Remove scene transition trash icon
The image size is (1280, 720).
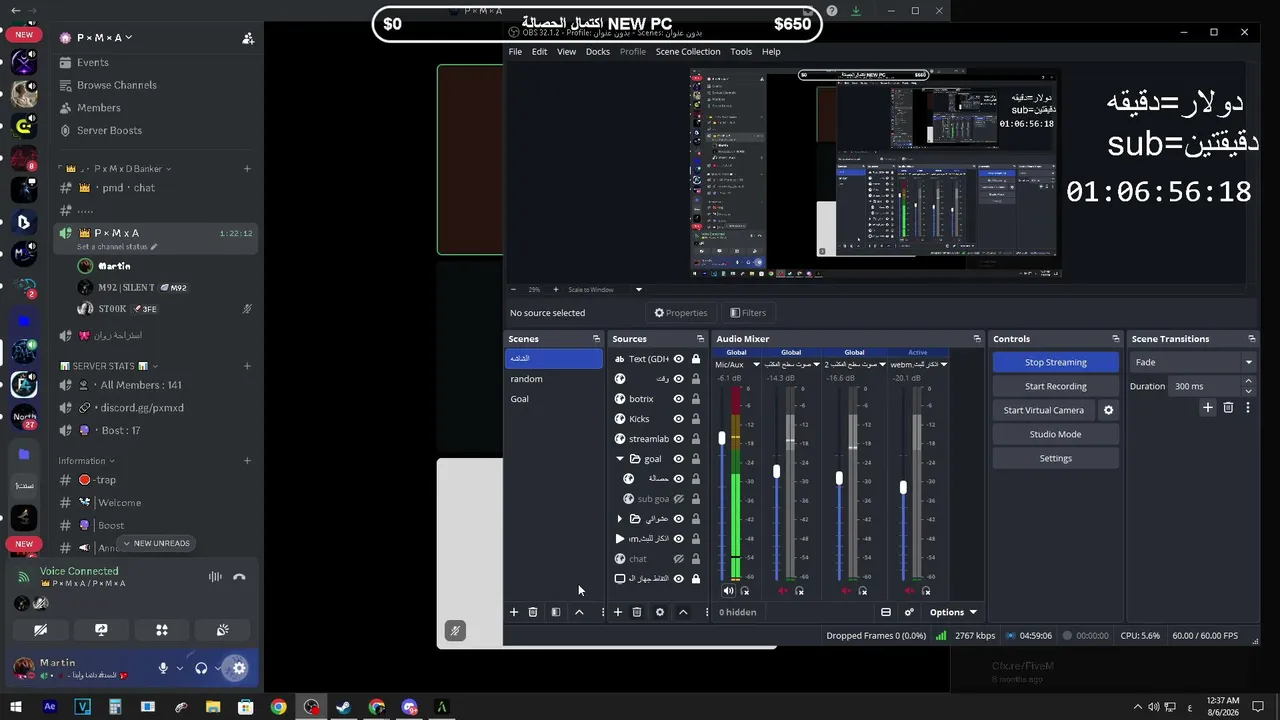(1228, 408)
